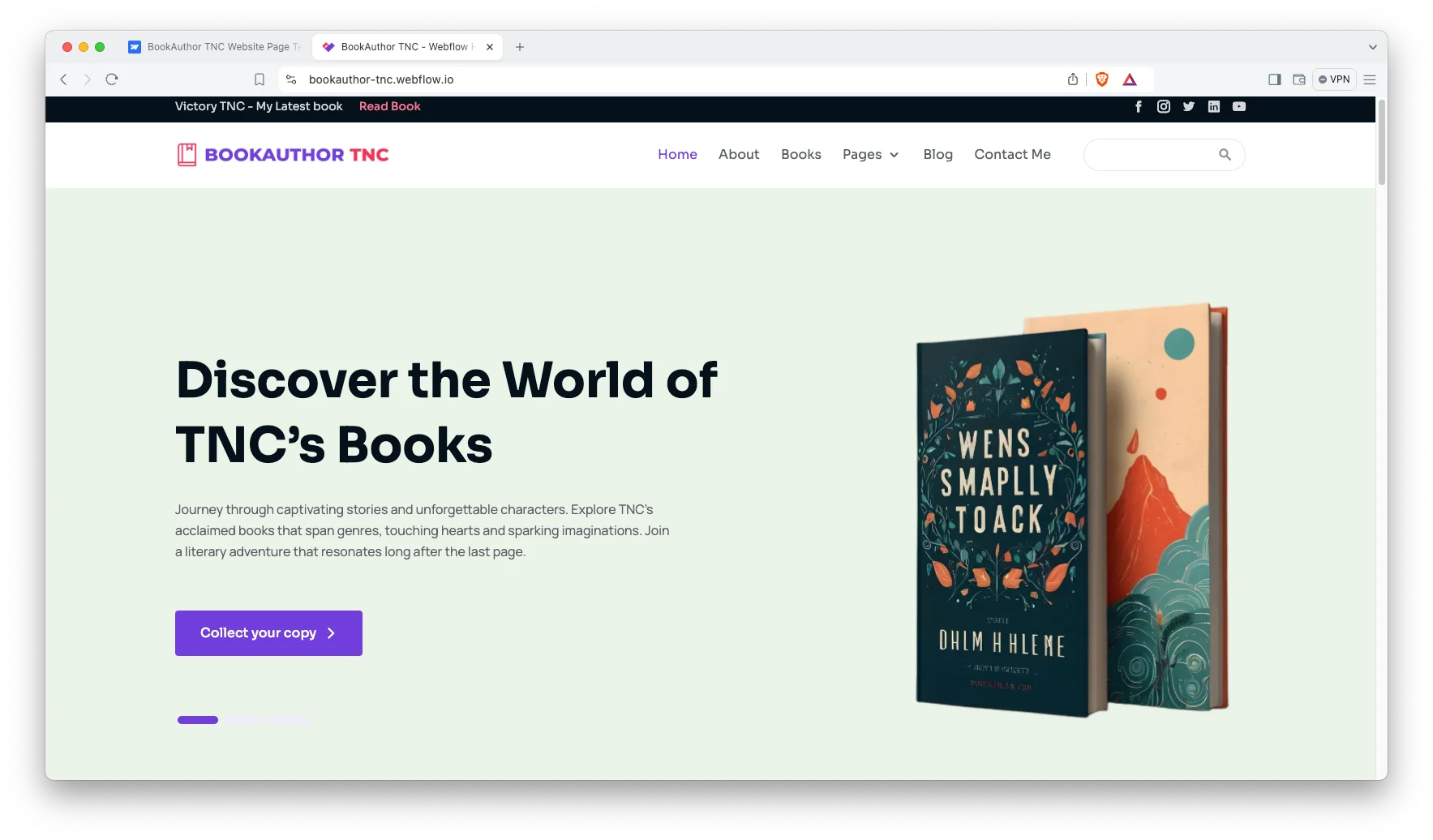Open the browser hamburger menu
Screen dimensions: 1433x840
1370,79
